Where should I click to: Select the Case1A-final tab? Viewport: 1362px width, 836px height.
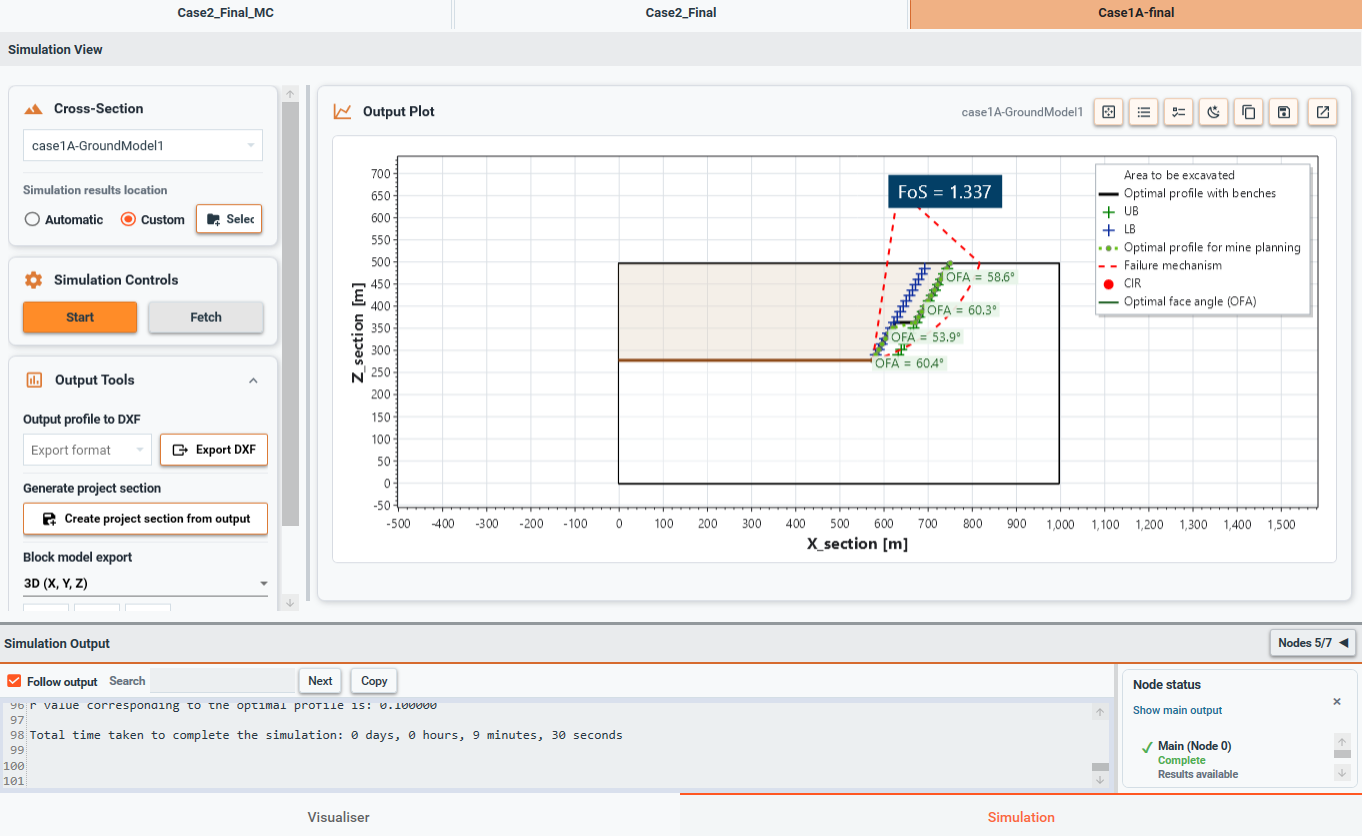1136,13
